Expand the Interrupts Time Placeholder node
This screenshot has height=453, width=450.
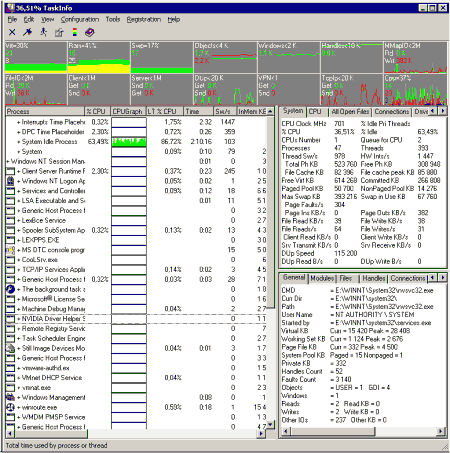click(x=19, y=122)
